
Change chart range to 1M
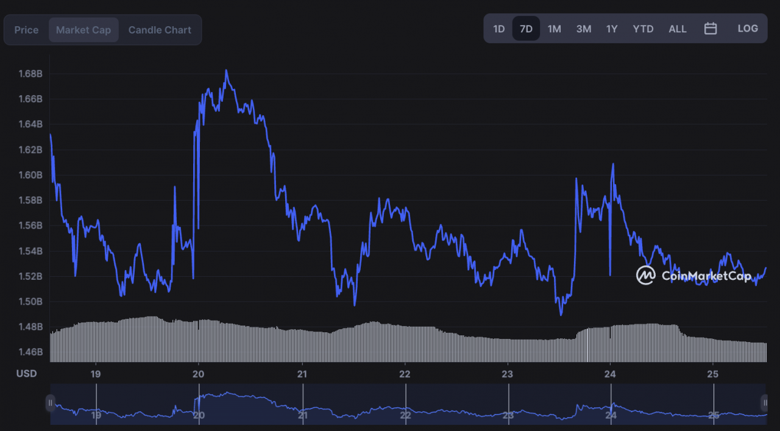click(x=554, y=29)
